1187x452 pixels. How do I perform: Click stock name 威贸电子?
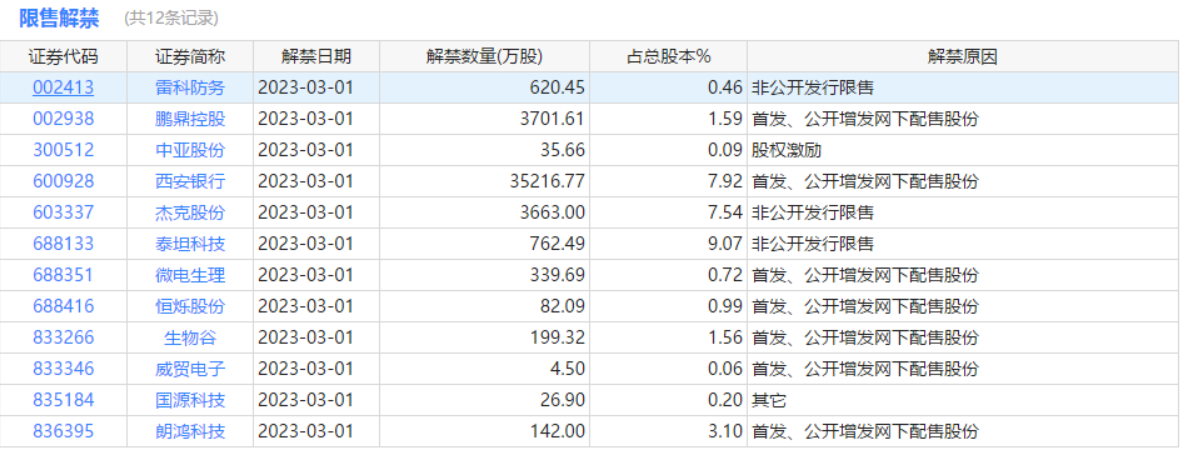190,369
